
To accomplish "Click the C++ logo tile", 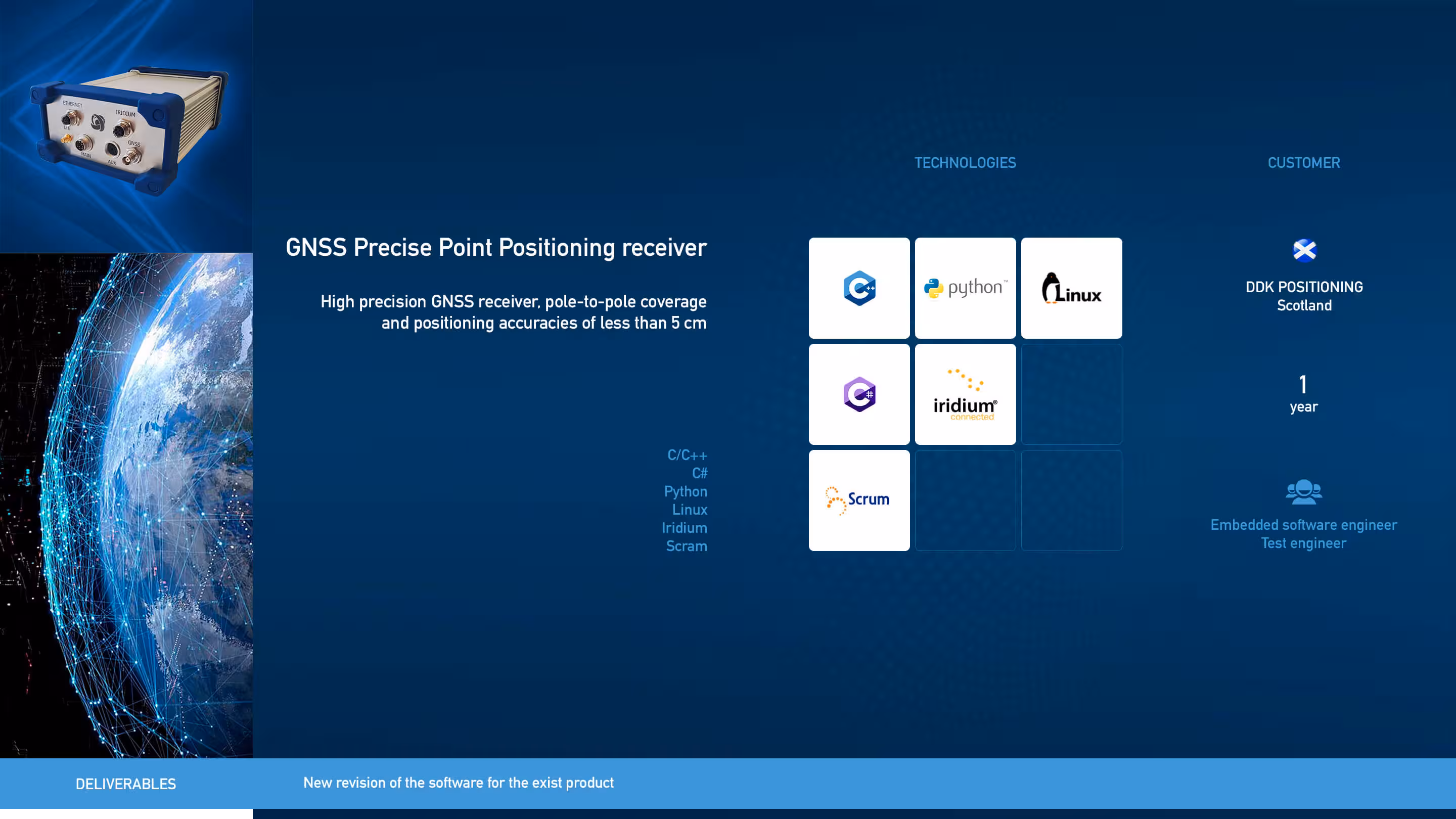I will coord(858,288).
